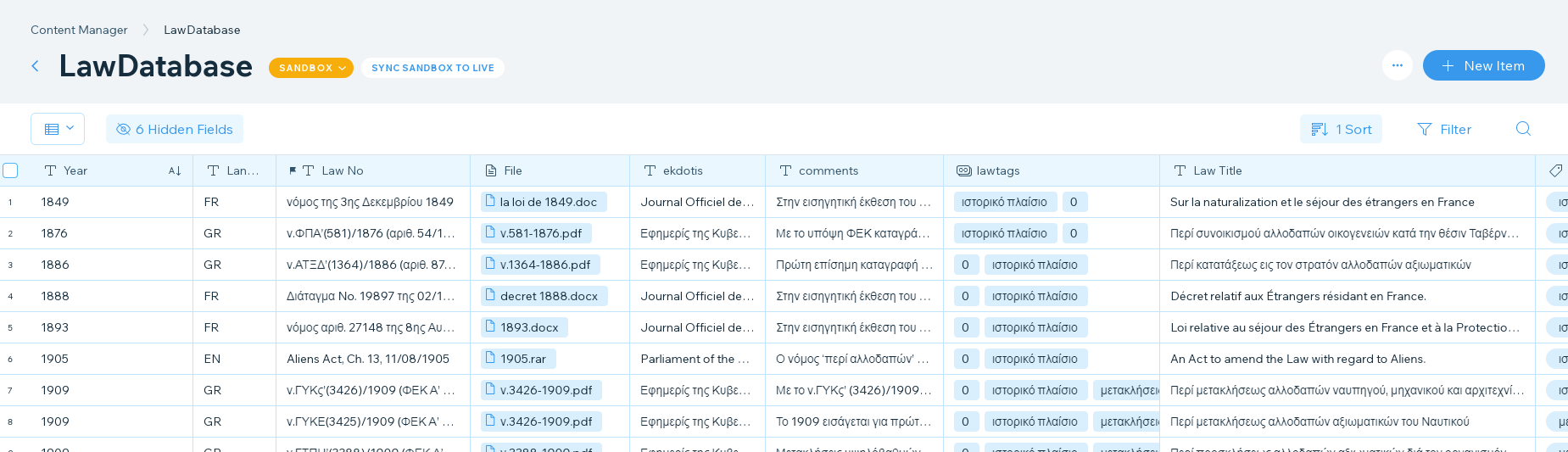Screen dimensions: 1568x452
Task: Open v.3426-1909.pdf in row 8
Action: 541,421
